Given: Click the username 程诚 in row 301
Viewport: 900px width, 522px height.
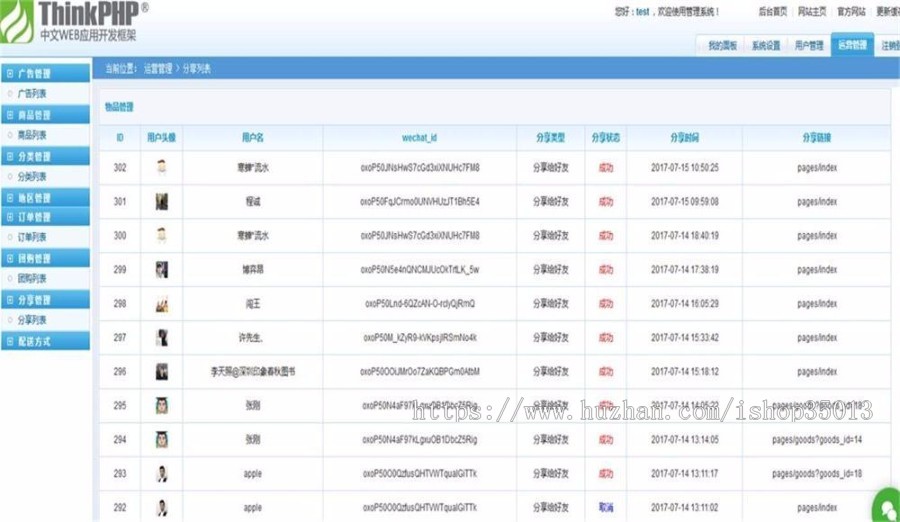Looking at the screenshot, I should [253, 202].
